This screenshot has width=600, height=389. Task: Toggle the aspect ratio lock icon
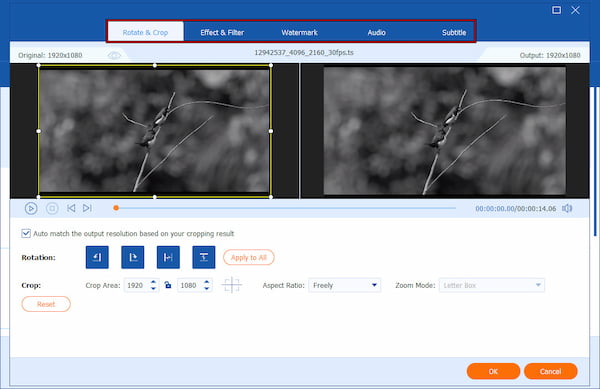pos(168,285)
